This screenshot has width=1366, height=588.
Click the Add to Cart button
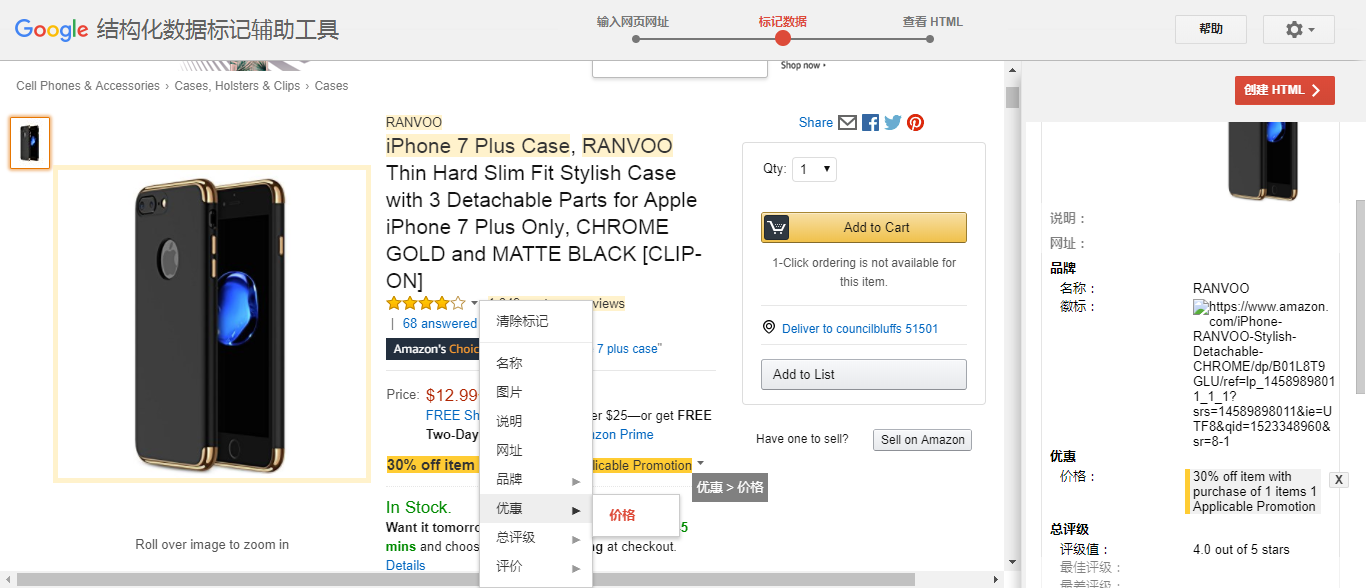tap(863, 227)
